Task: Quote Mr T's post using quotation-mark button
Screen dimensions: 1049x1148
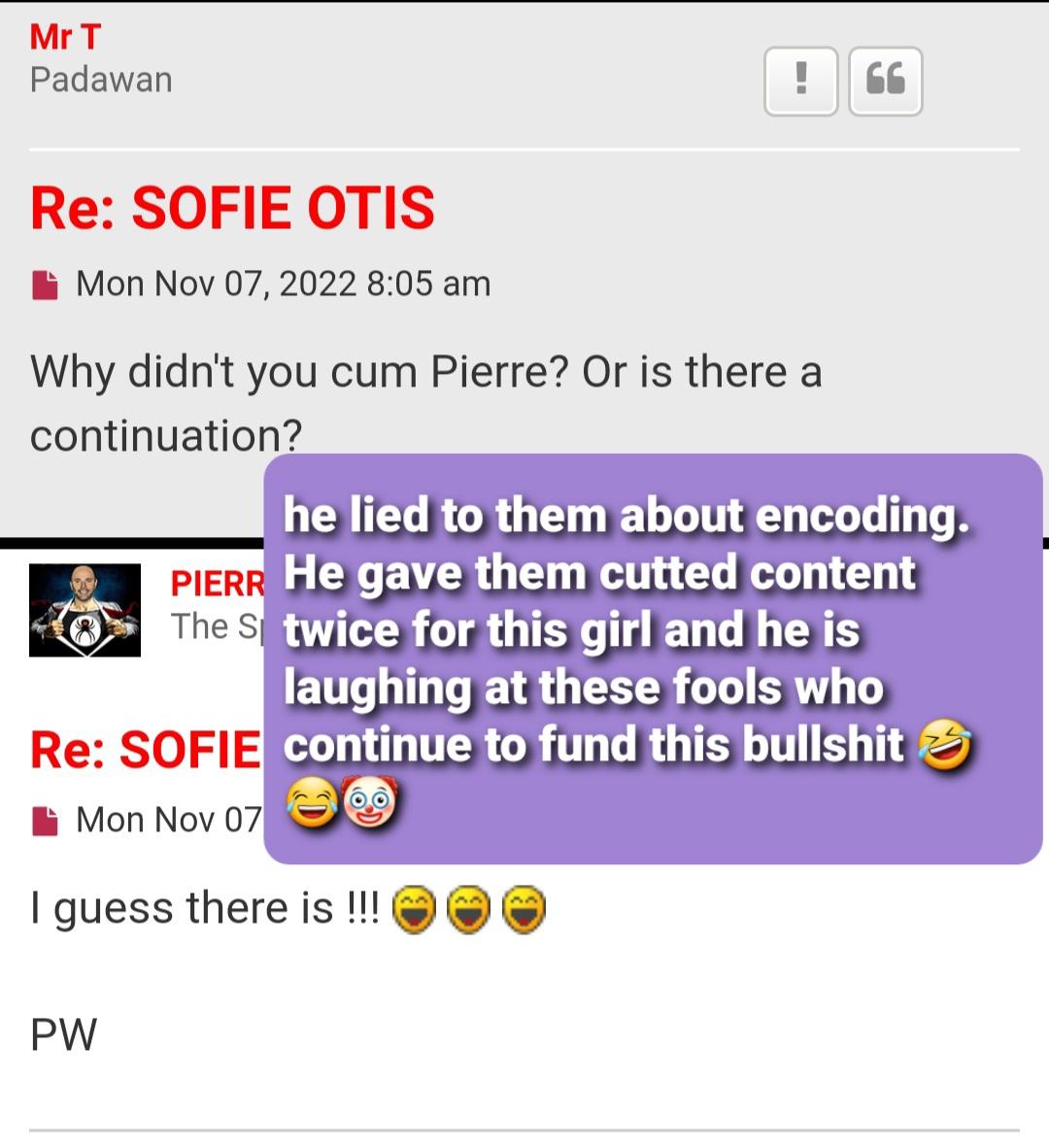Action: click(x=885, y=82)
